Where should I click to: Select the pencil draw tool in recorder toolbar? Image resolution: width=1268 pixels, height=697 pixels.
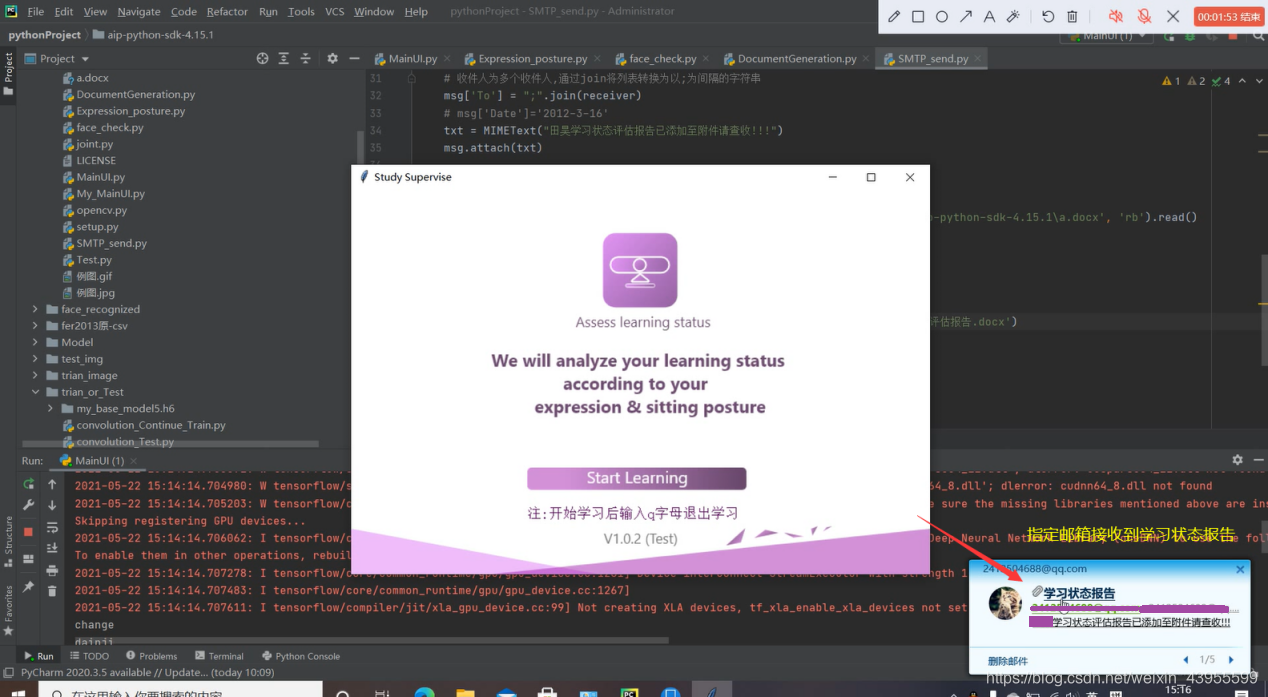(x=894, y=17)
